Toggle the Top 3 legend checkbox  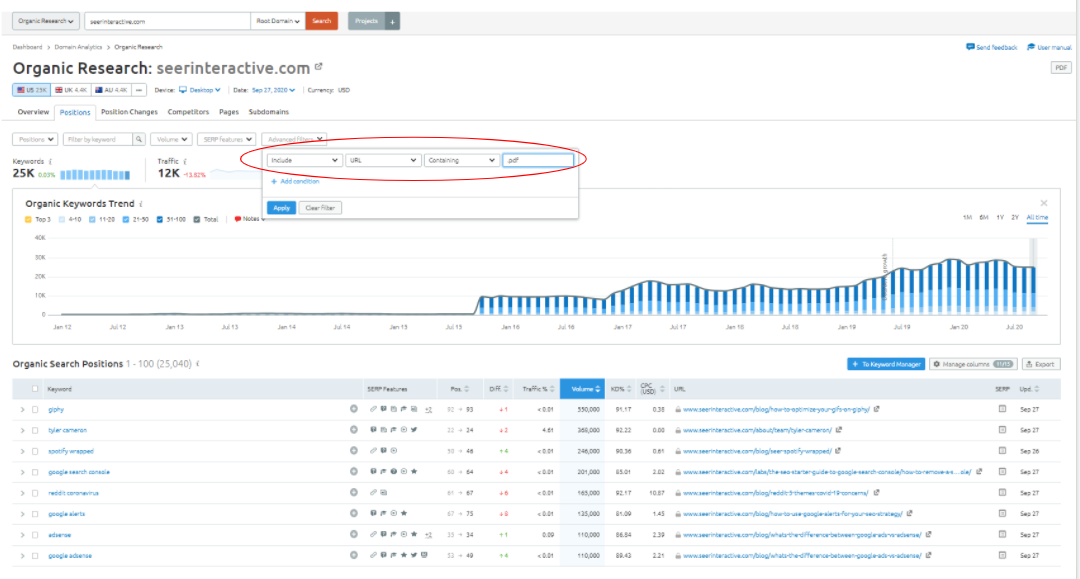click(x=30, y=219)
